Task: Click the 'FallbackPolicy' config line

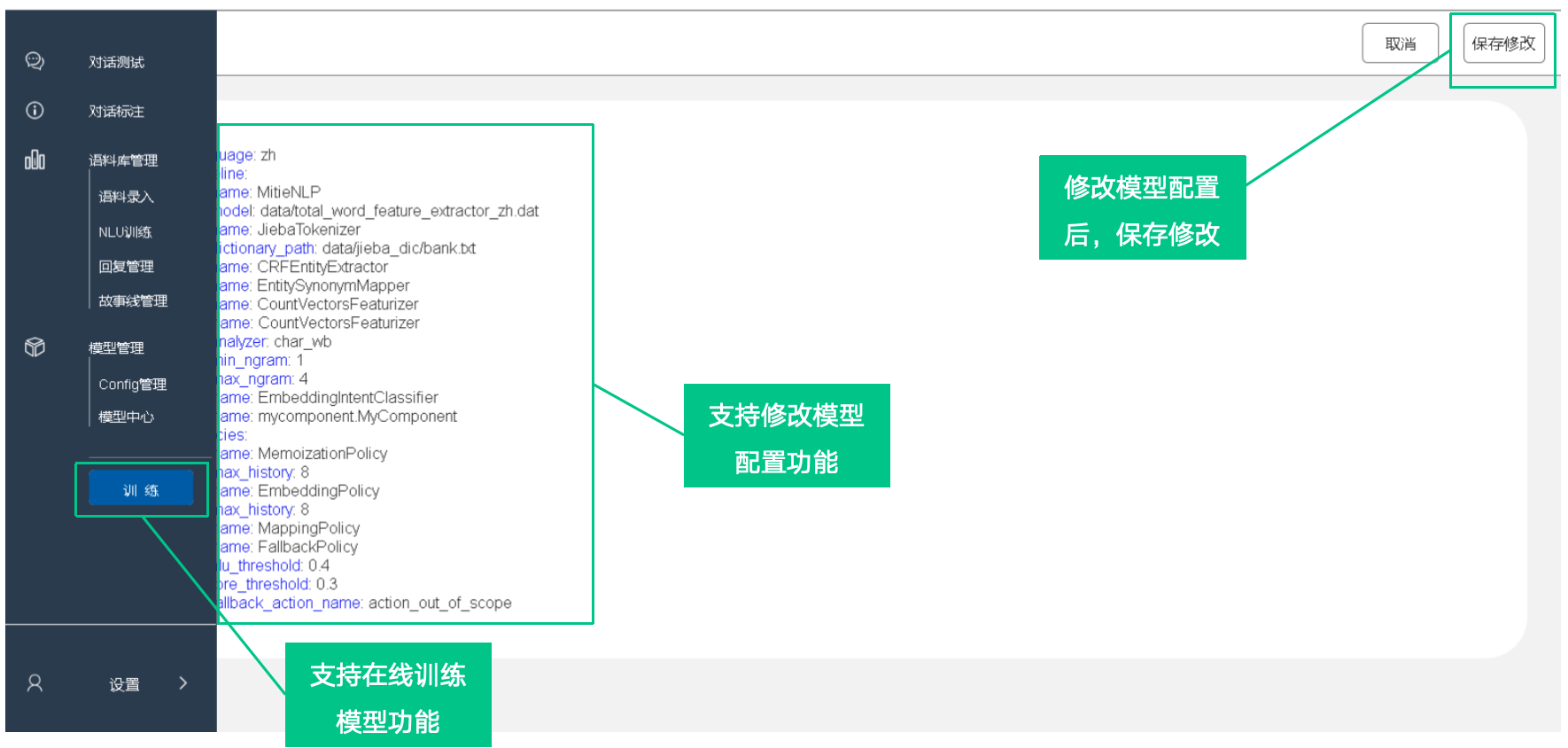Action: 308,547
